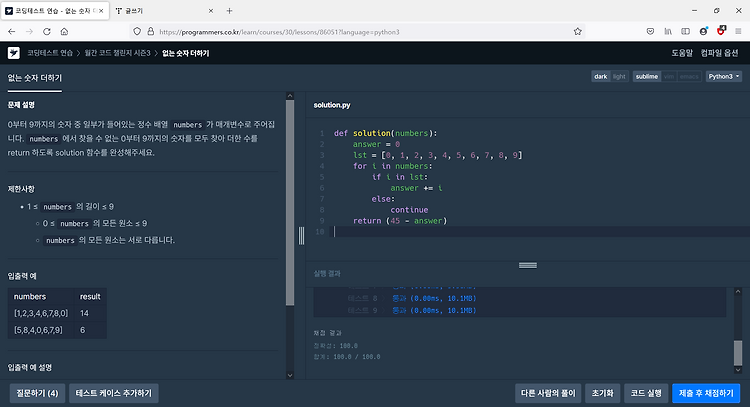
Task: Click the tracking protection shield icon
Action: click(x=137, y=32)
